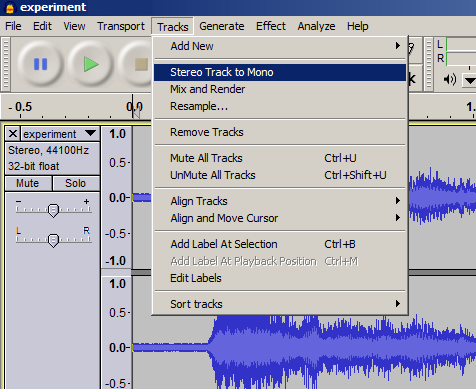Viewport: 476px width, 389px height.
Task: Select Mix and Render
Action: pyautogui.click(x=280, y=89)
